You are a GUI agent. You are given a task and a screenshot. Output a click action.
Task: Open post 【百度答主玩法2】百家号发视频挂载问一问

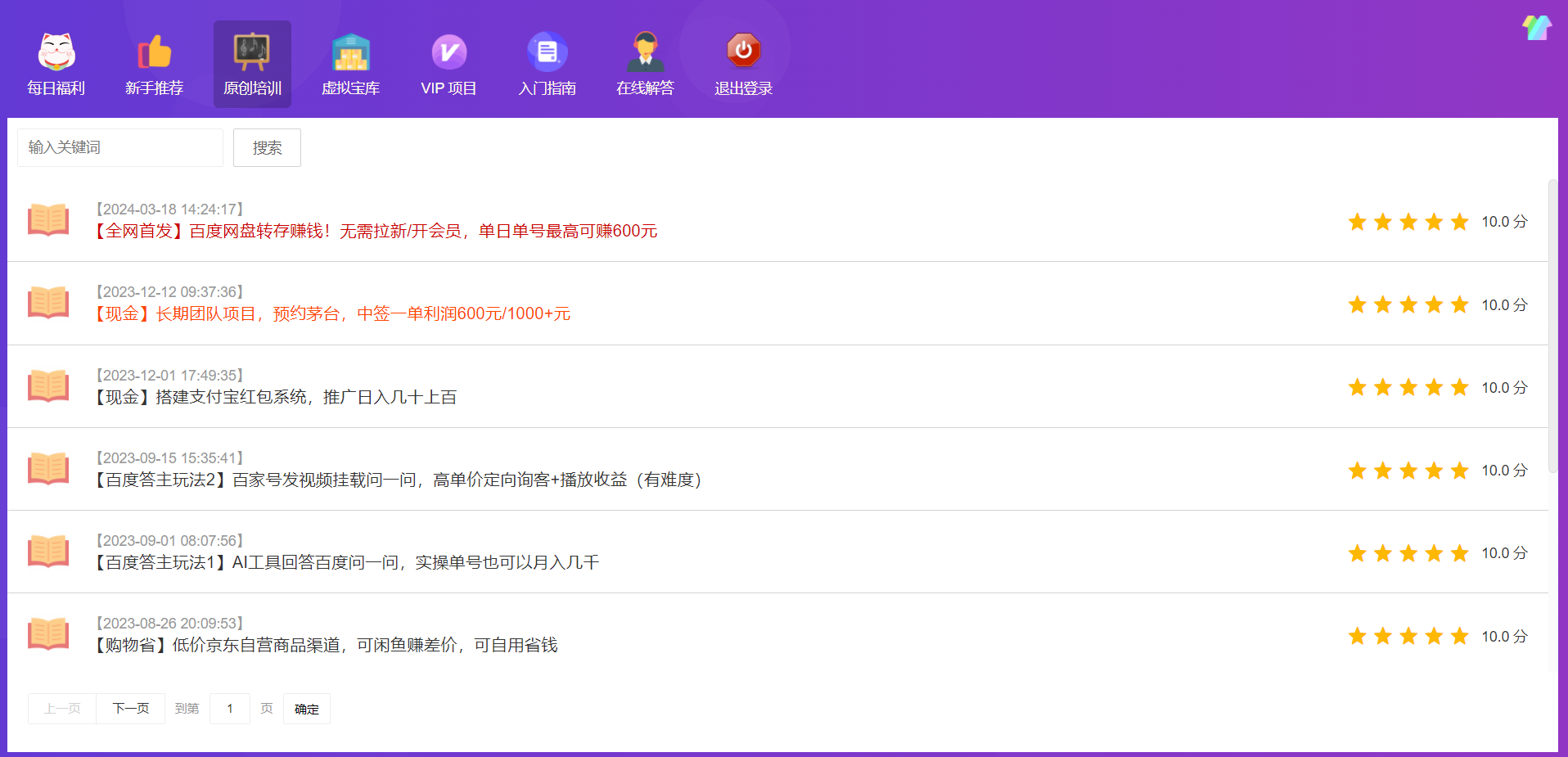(399, 480)
